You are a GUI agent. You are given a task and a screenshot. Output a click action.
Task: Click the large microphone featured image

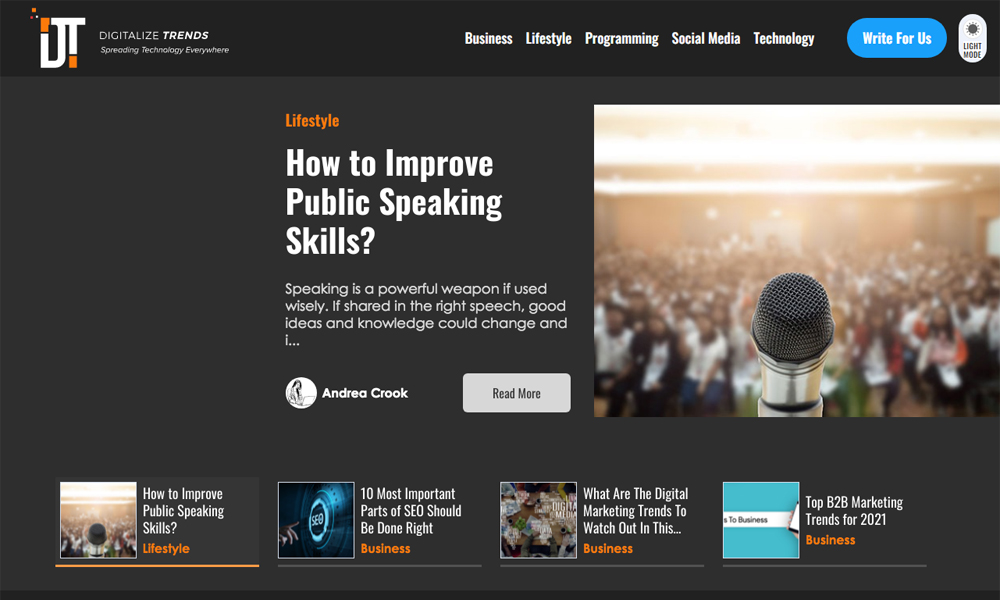point(796,261)
